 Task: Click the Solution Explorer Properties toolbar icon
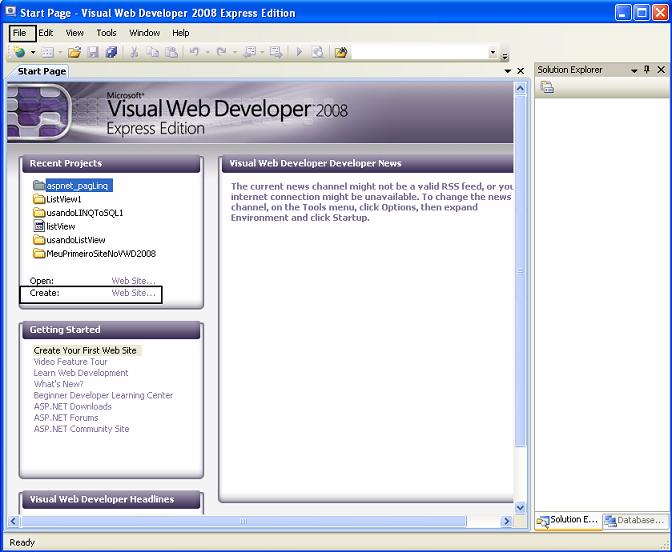pos(547,88)
